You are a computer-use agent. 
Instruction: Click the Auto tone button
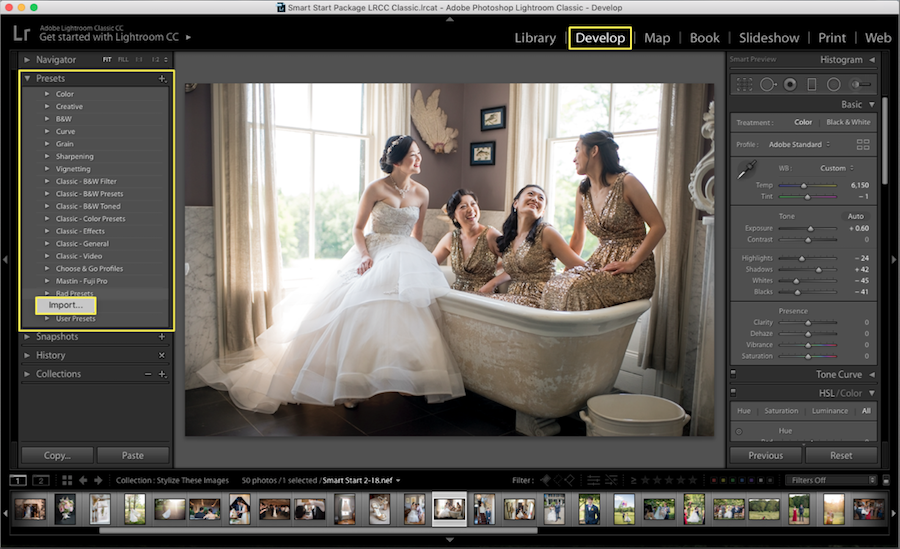(x=855, y=216)
